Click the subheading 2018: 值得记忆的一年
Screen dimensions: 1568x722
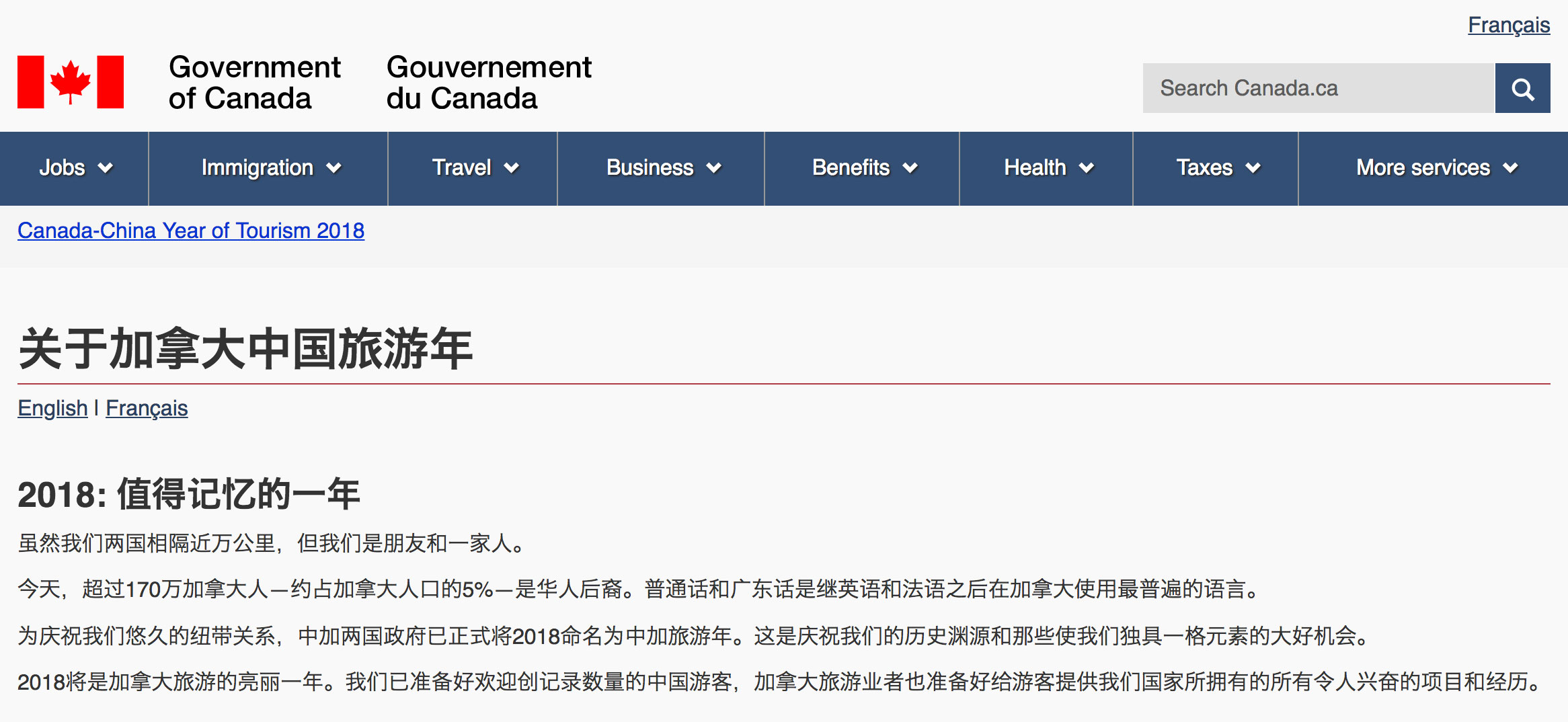pos(189,494)
